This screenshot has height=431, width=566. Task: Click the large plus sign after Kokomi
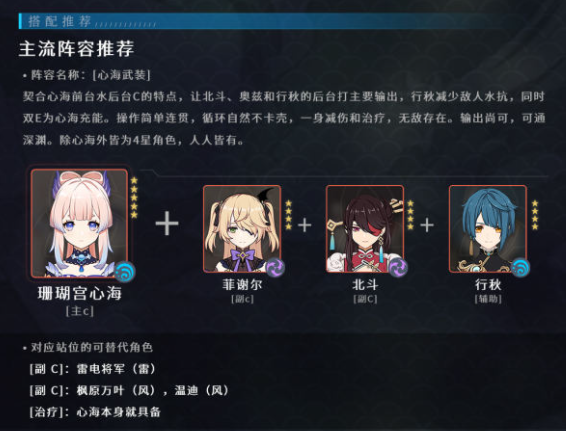[x=167, y=223]
